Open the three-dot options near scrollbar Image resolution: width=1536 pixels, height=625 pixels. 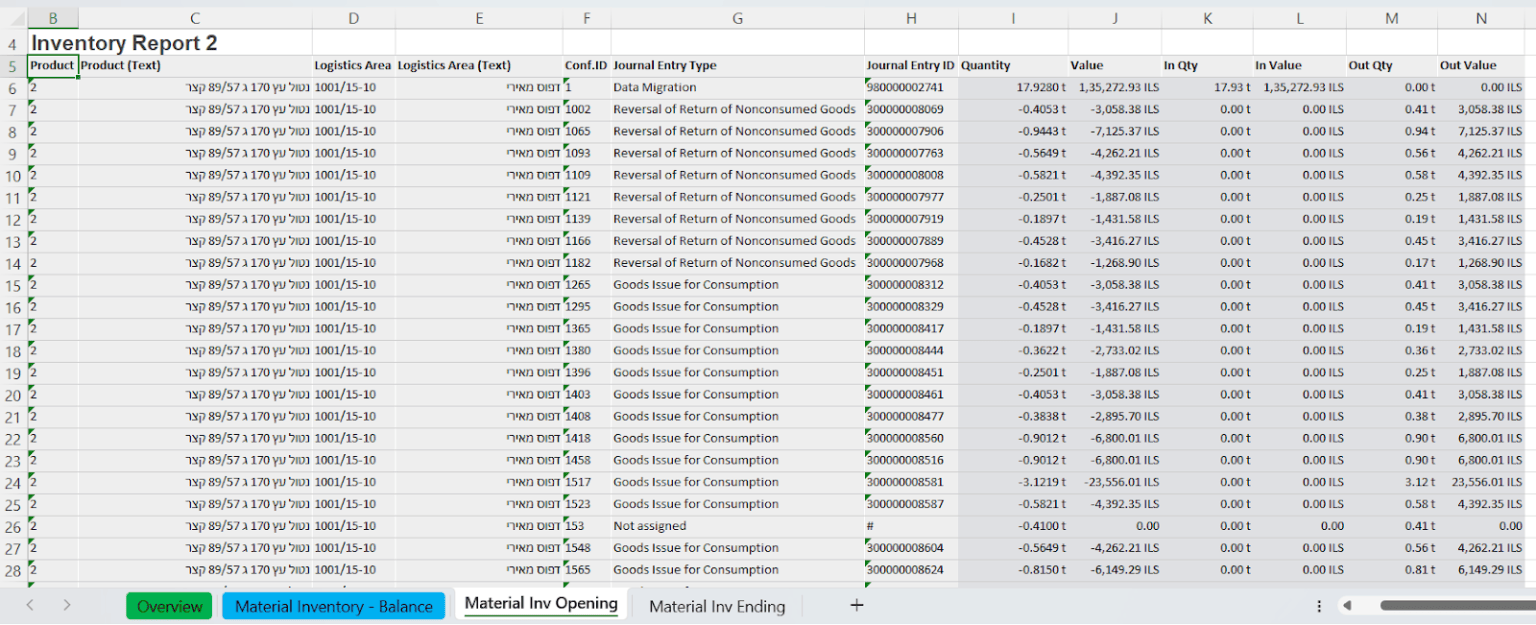1319,606
